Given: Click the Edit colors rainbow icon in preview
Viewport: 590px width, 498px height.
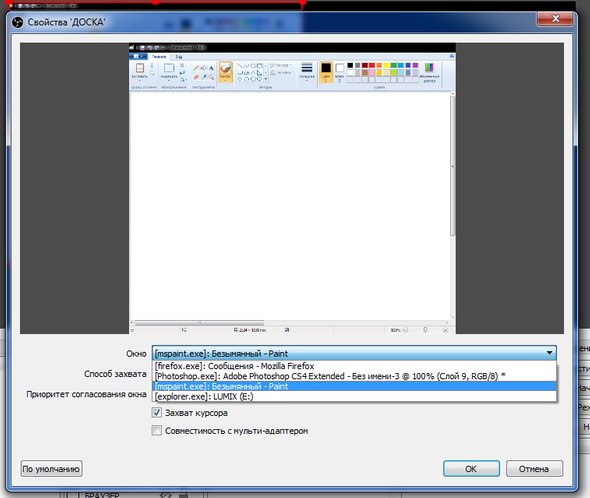Looking at the screenshot, I should tap(429, 67).
